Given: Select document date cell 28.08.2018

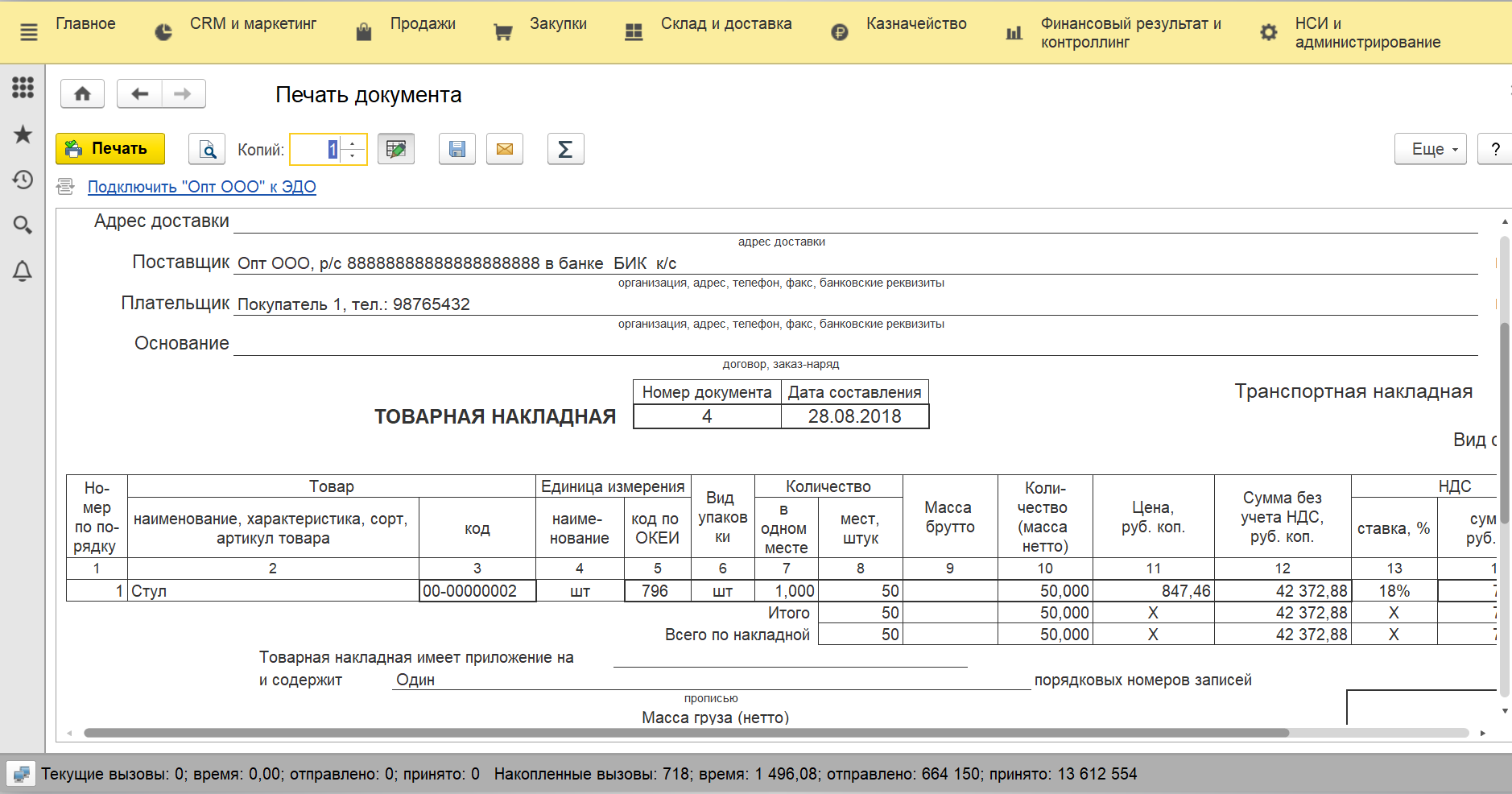Looking at the screenshot, I should 855,416.
